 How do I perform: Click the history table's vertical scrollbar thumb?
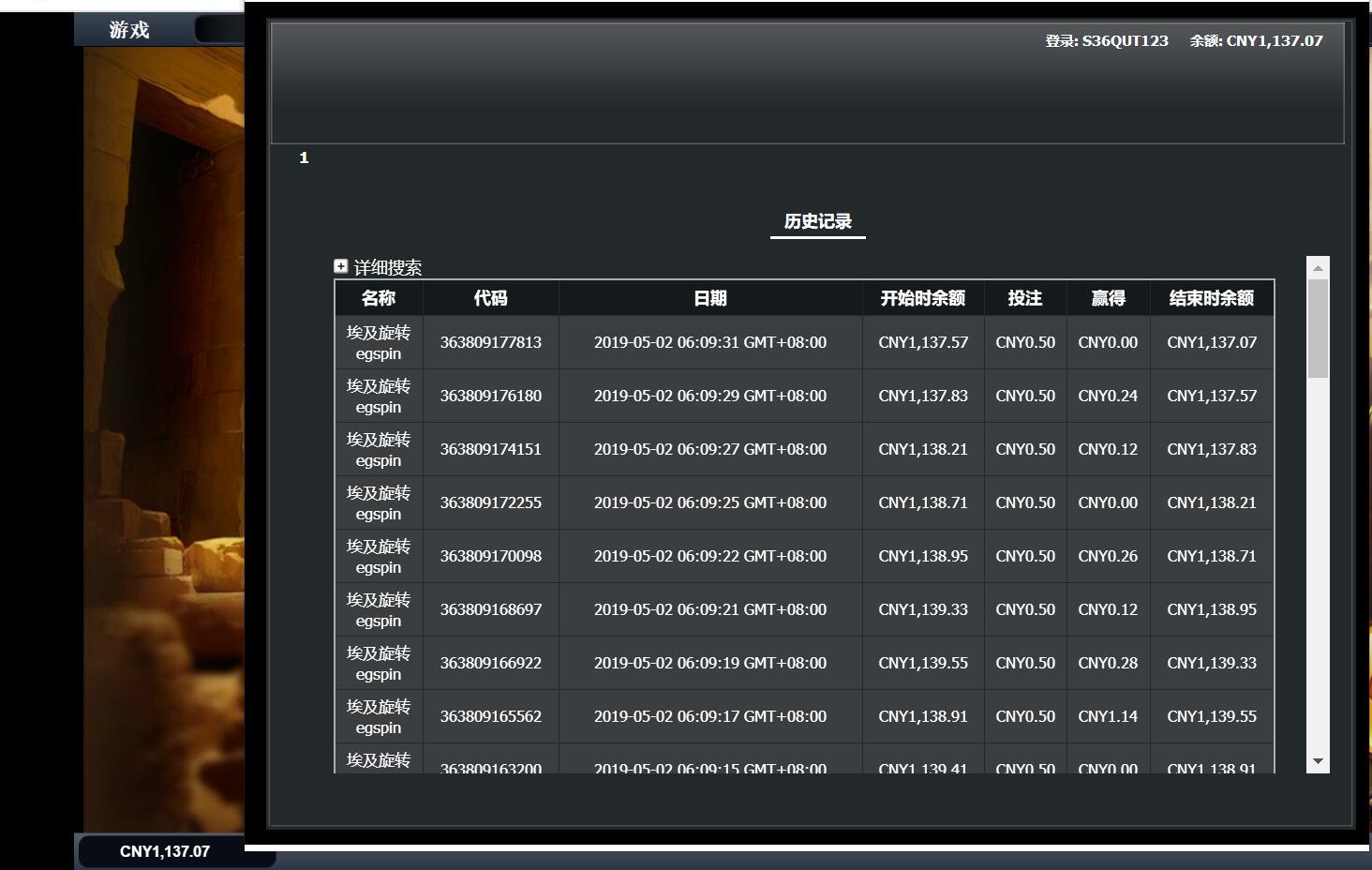[1319, 328]
